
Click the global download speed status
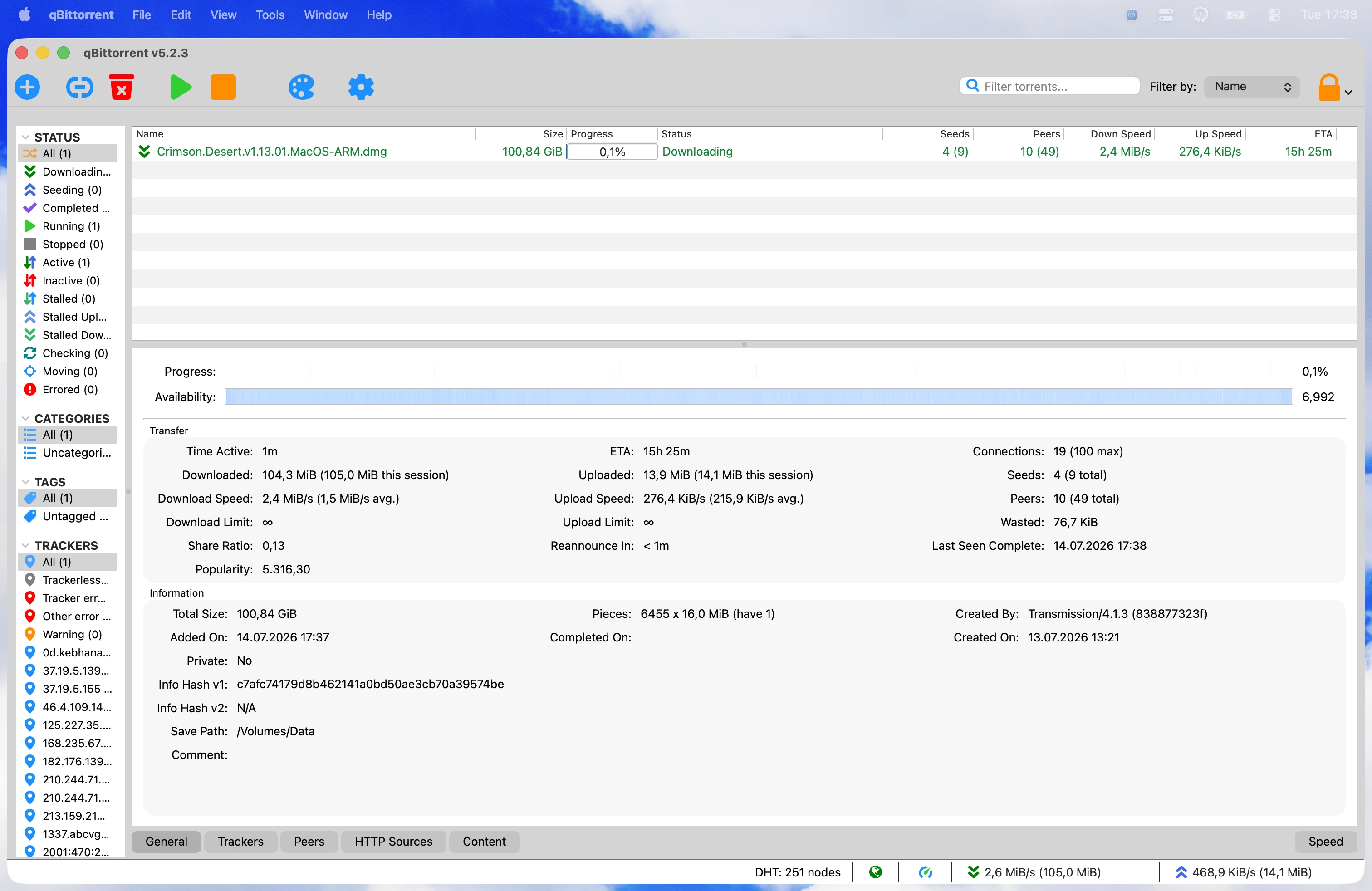pos(1034,872)
